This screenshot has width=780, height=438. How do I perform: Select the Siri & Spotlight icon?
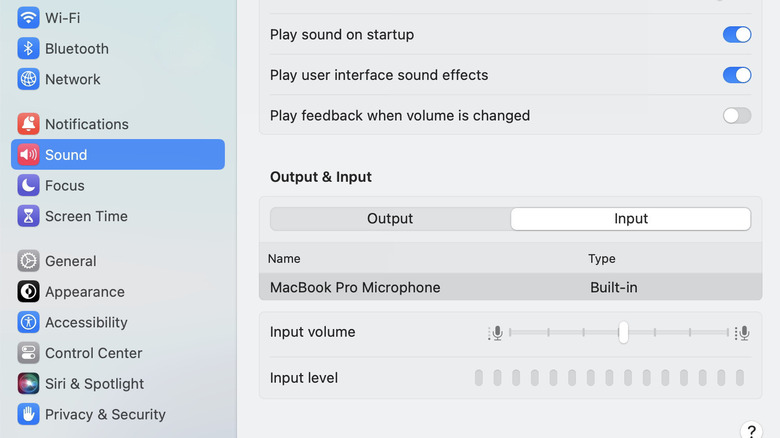click(28, 383)
